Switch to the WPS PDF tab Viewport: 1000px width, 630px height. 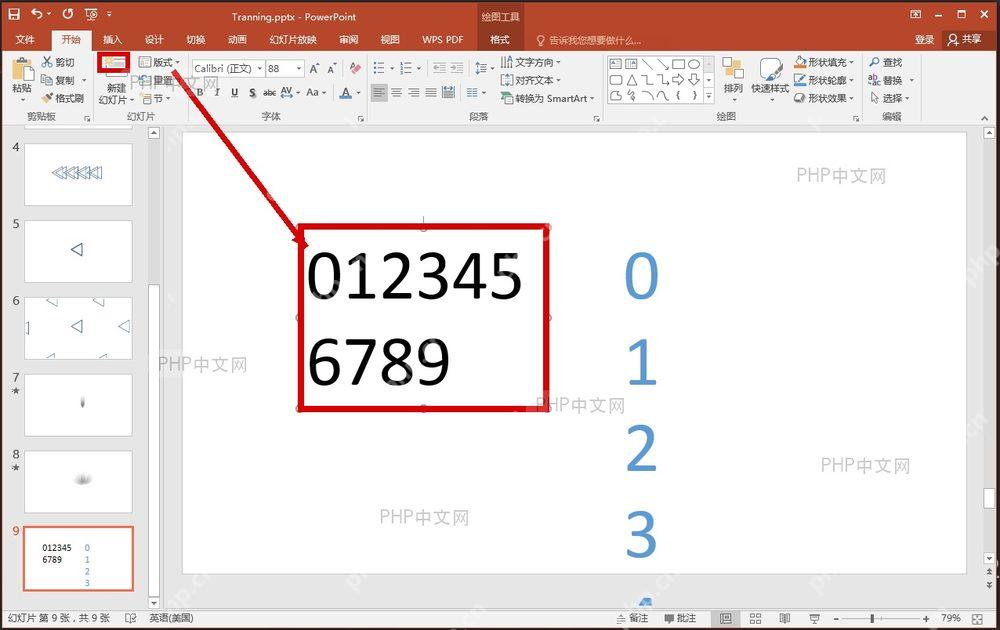click(x=442, y=40)
